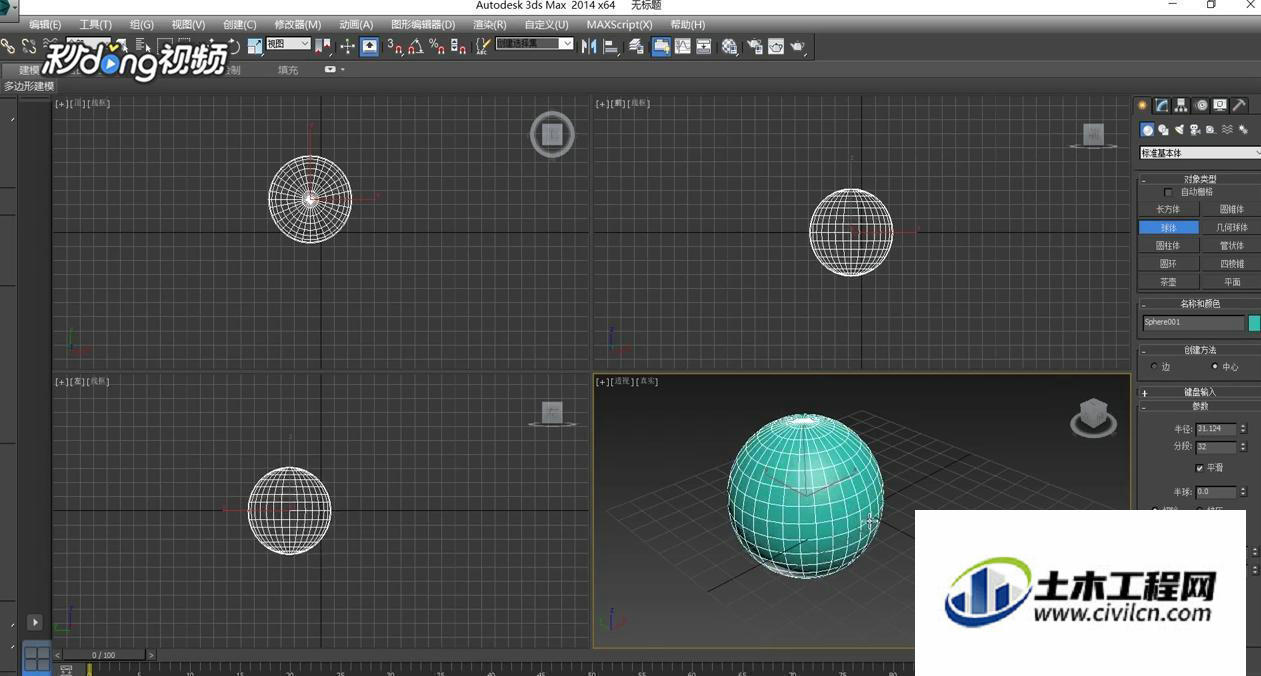The width and height of the screenshot is (1261, 676).
Task: Click the Align tool icon
Action: coord(611,46)
